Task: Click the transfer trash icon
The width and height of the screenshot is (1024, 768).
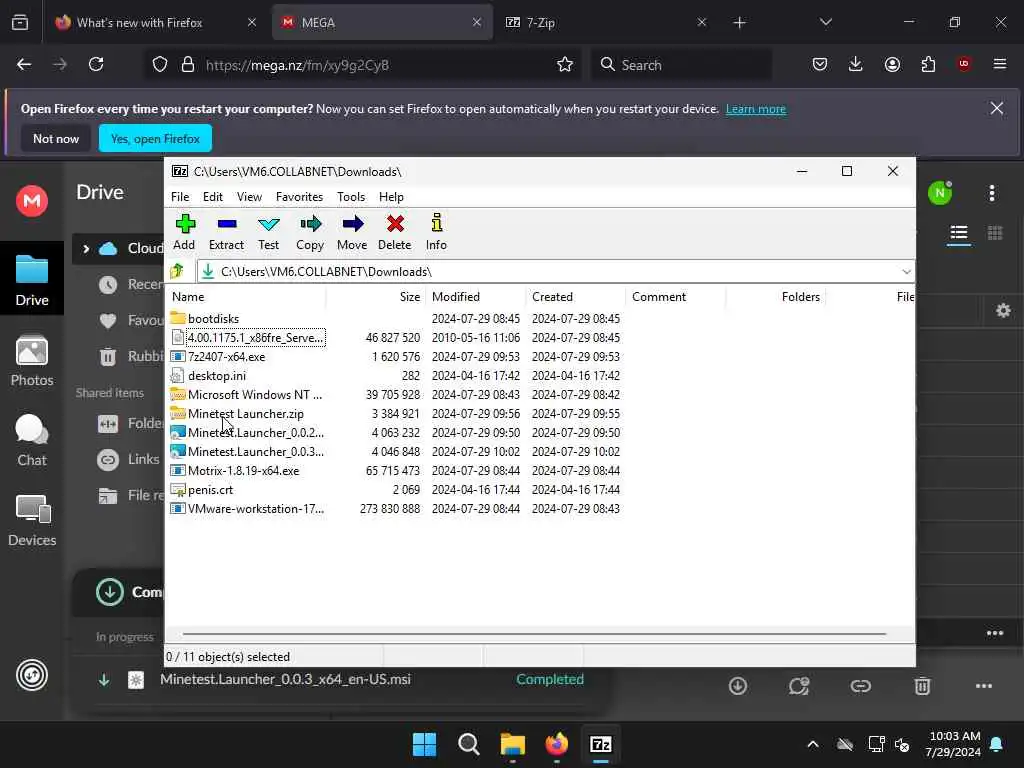Action: pos(922,686)
